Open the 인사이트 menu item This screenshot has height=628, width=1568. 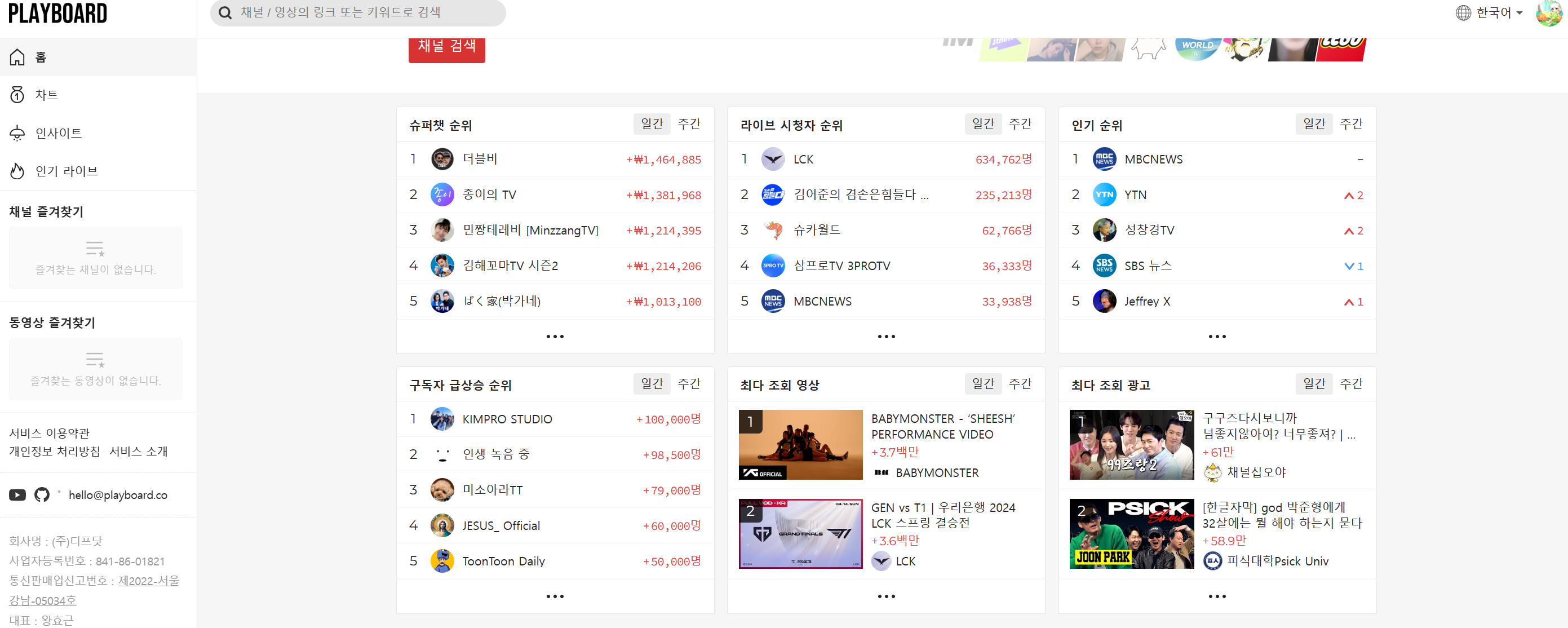tap(98, 133)
